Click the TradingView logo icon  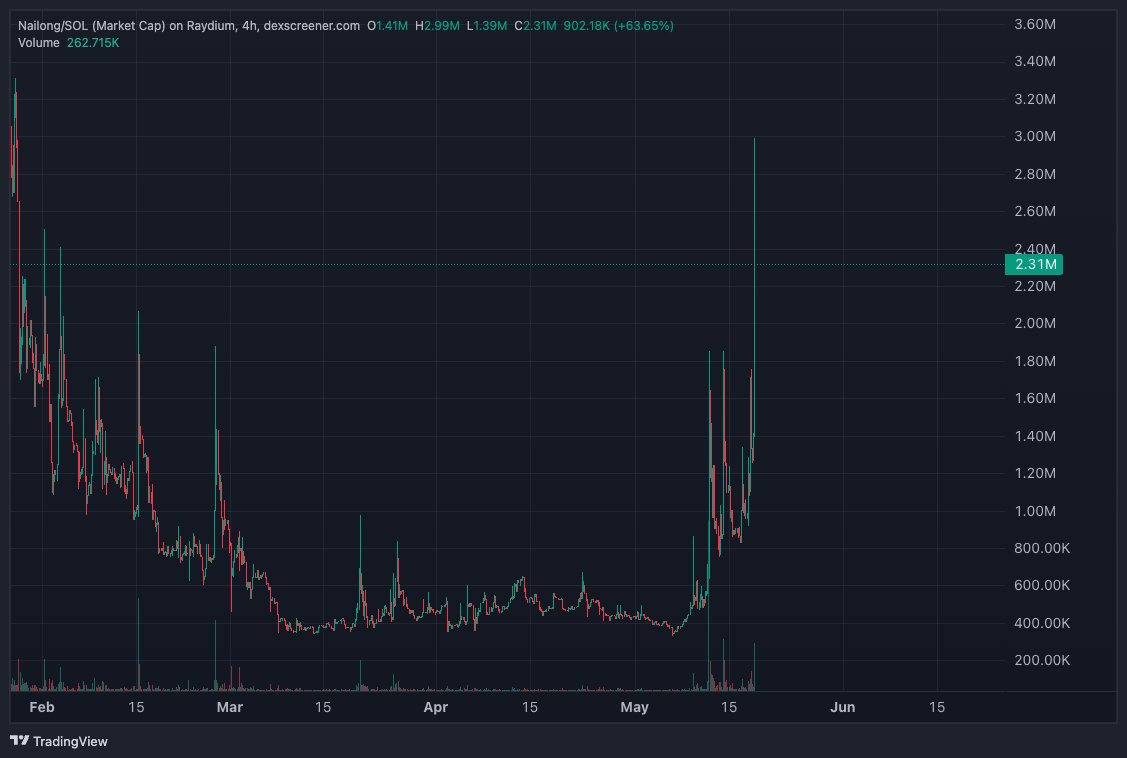(x=19, y=741)
